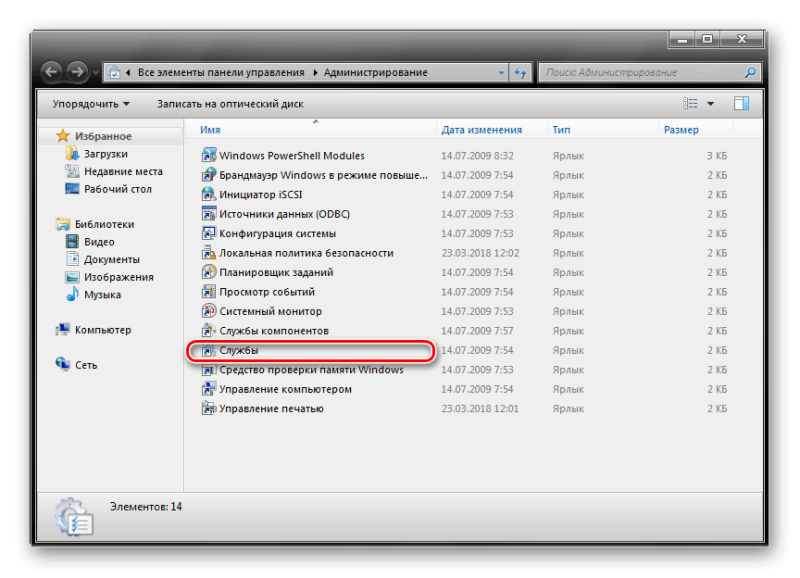Screen dimensions: 800x578
Task: Click the Конфигурация системы icon
Action: [209, 234]
